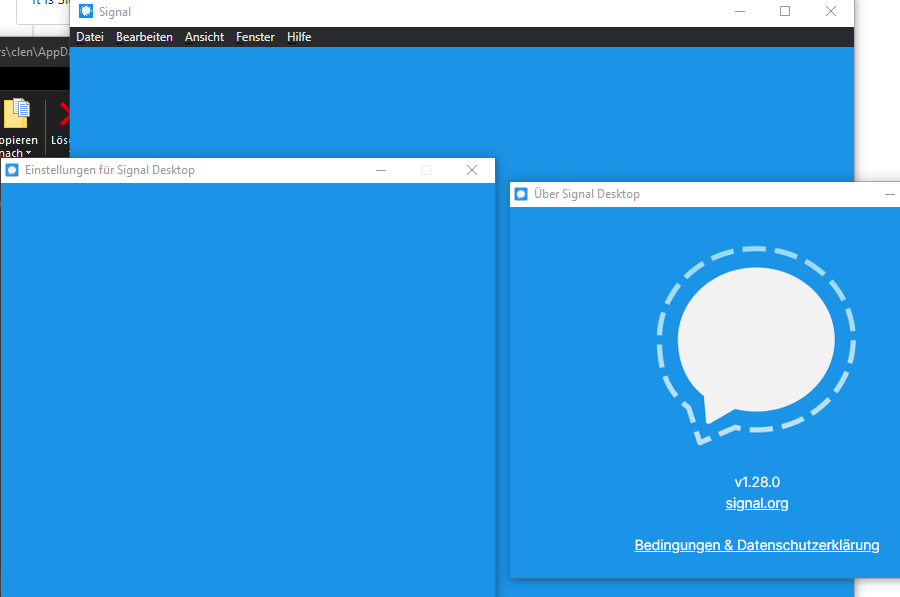Open the Hilfe menu
The height and width of the screenshot is (597, 900).
pos(299,37)
